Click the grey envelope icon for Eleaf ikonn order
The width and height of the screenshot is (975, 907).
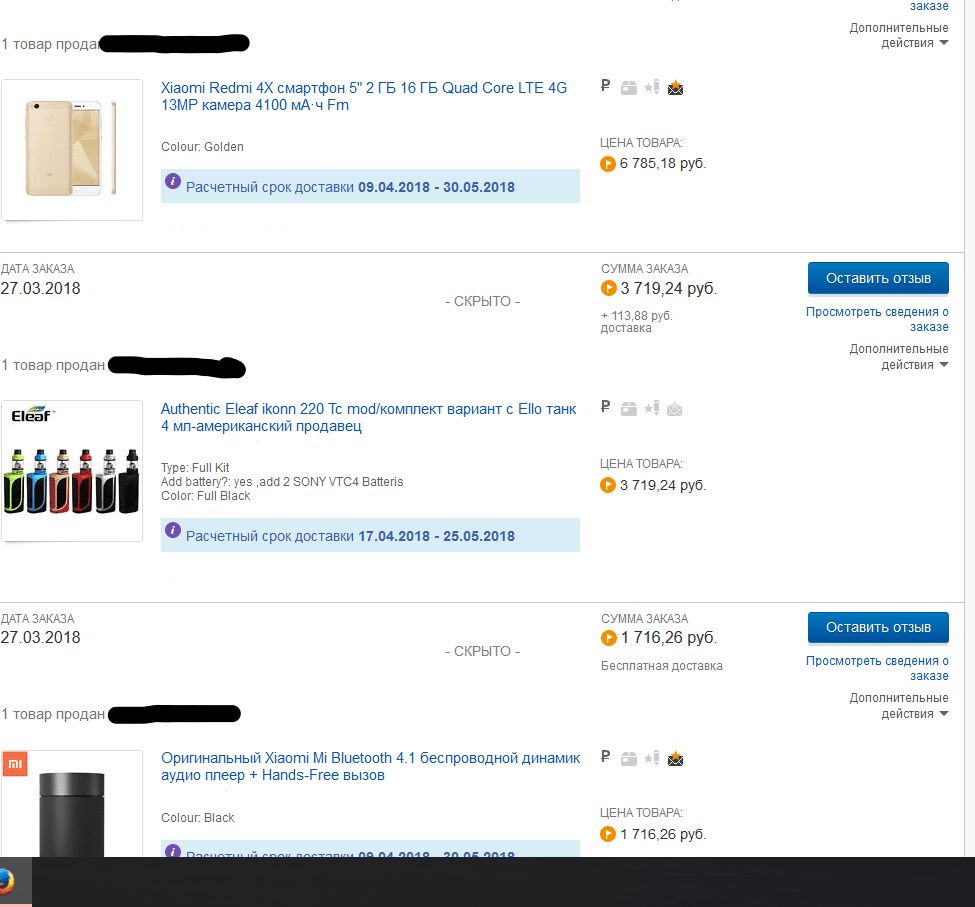pyautogui.click(x=675, y=409)
